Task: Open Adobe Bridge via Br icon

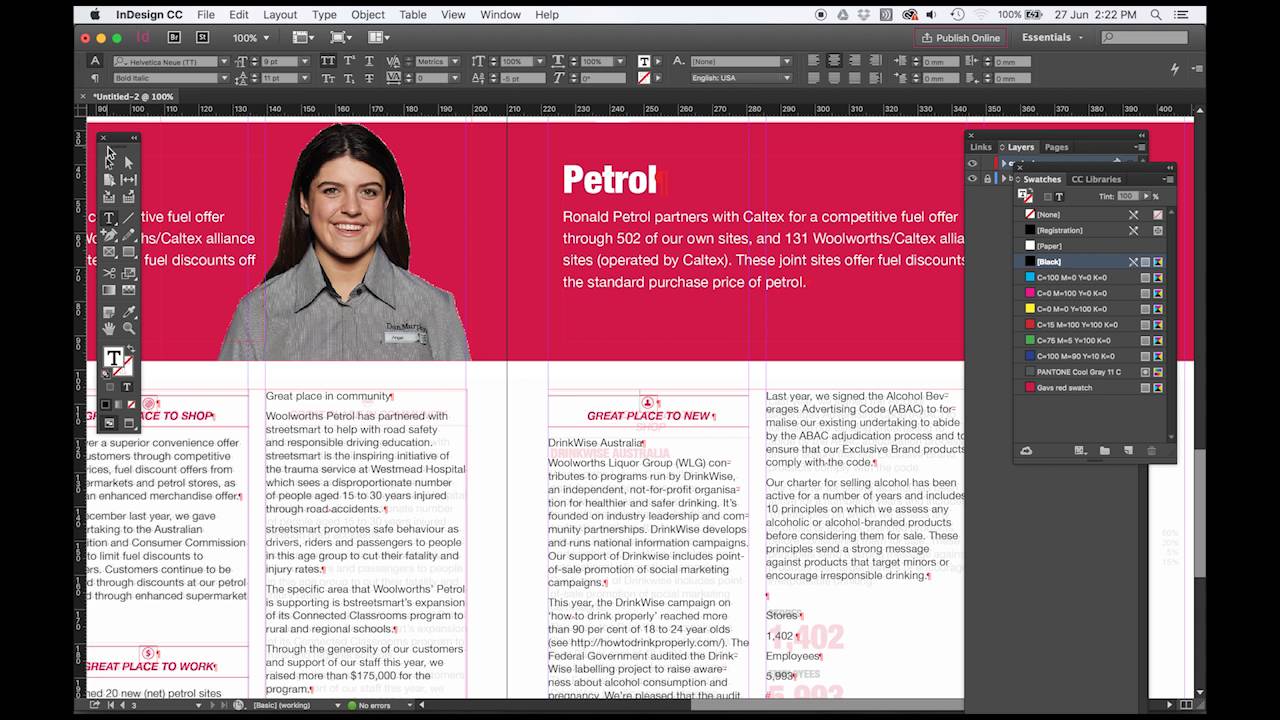Action: 174,38
